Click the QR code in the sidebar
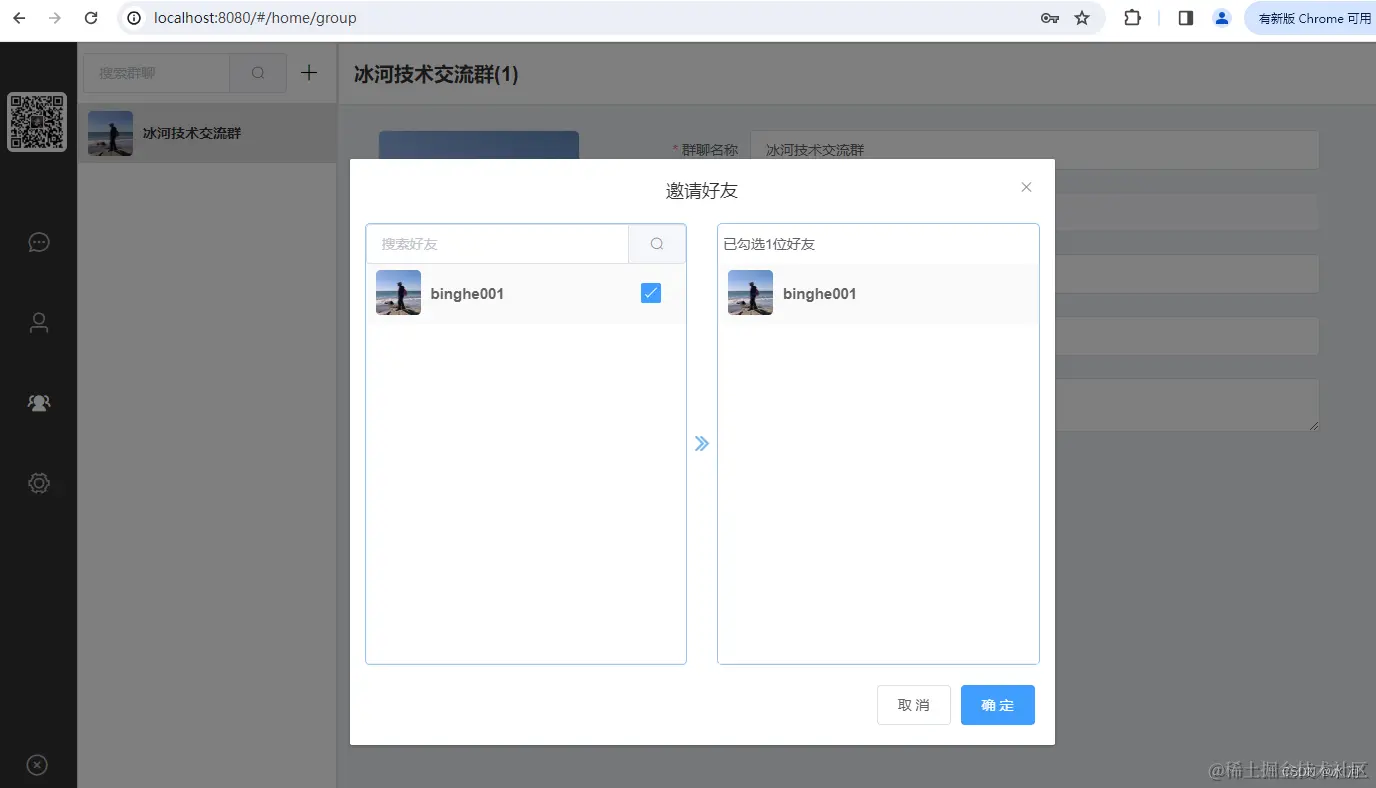1376x788 pixels. coord(38,122)
